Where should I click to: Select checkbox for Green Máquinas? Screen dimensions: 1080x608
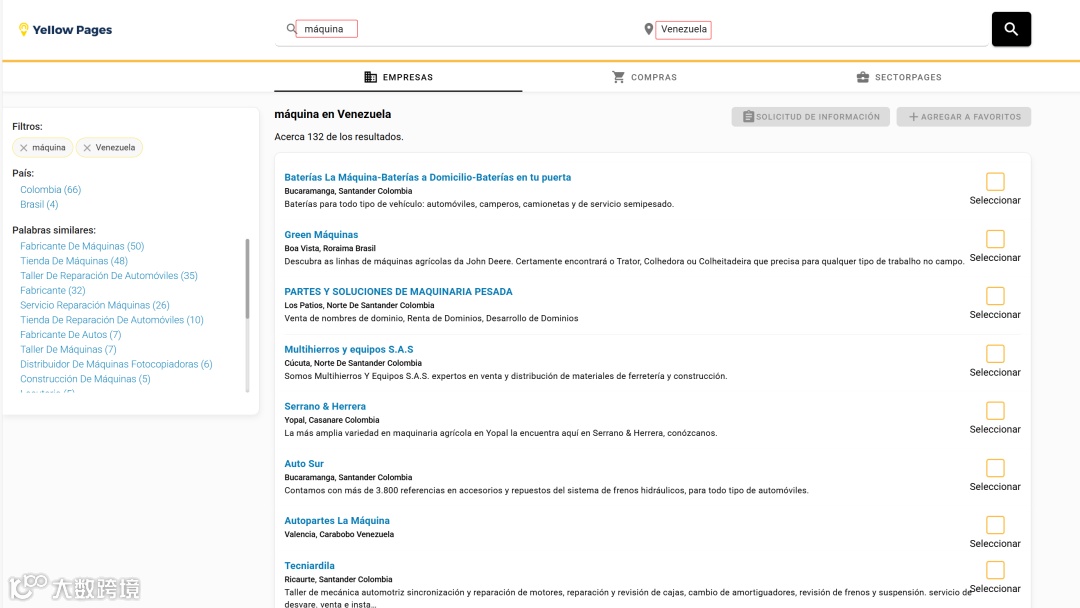point(995,239)
